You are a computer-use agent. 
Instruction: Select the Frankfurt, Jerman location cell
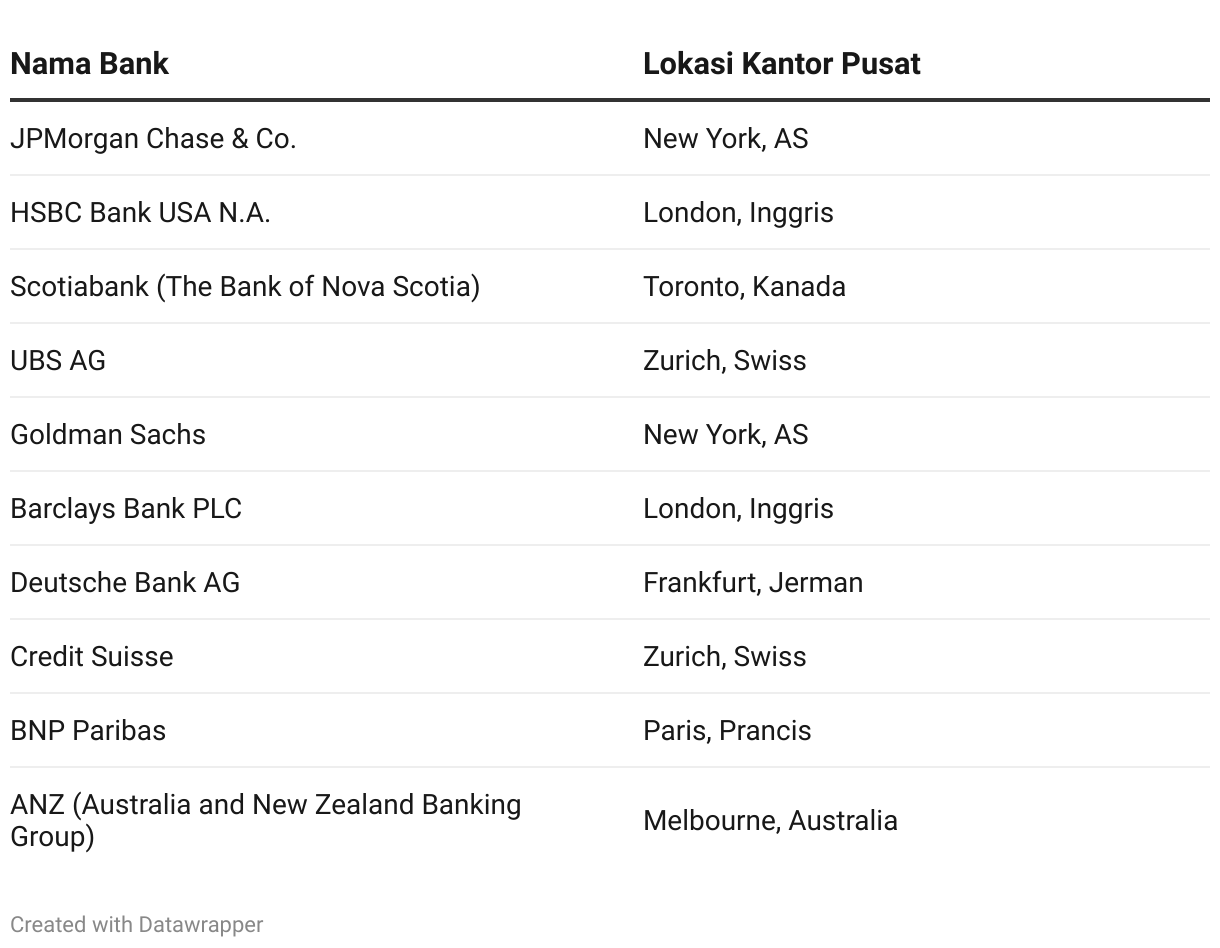point(753,582)
